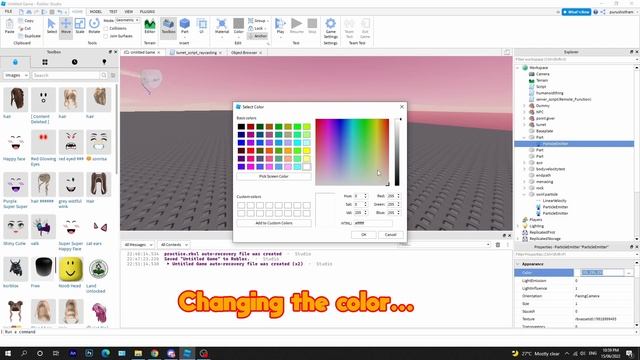Open the Toolbox Creations lightbulb tab

[104, 62]
